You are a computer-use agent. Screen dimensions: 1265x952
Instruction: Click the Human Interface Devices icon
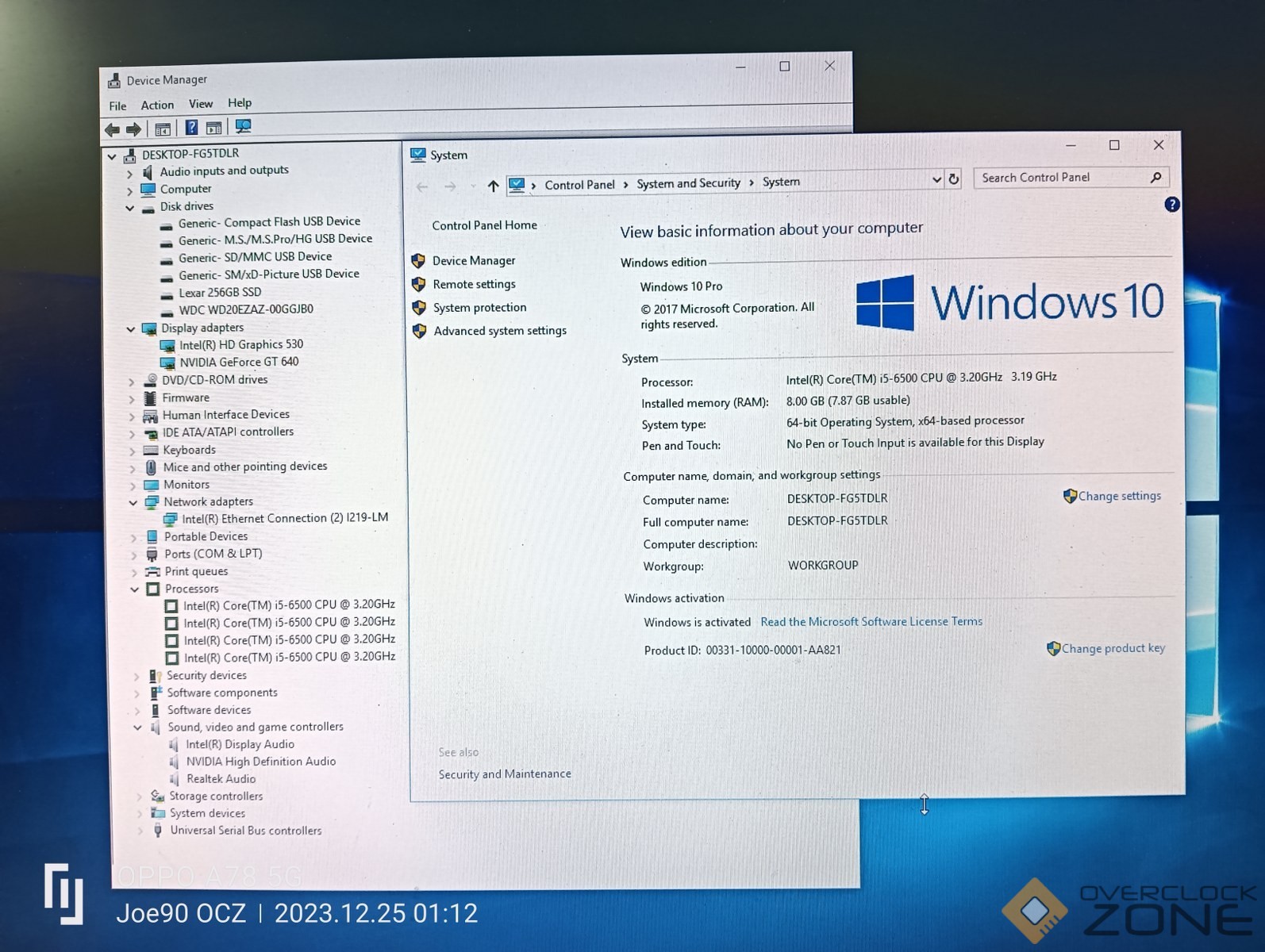[x=150, y=416]
